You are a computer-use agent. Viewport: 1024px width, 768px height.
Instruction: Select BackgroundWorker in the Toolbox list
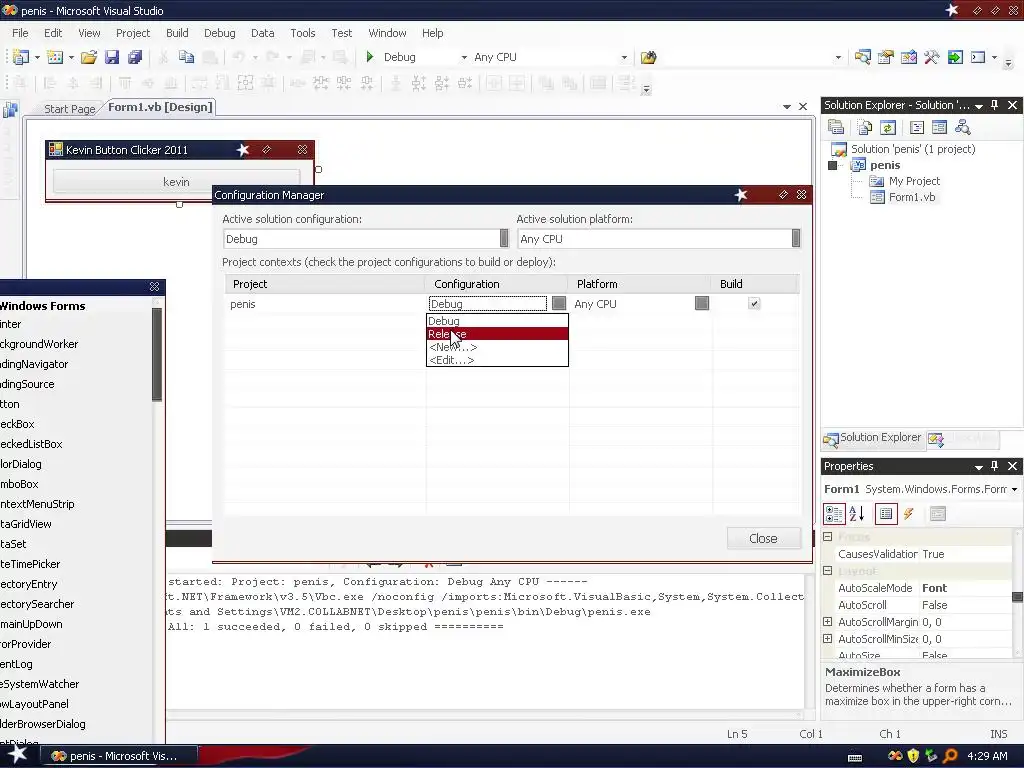coord(39,344)
